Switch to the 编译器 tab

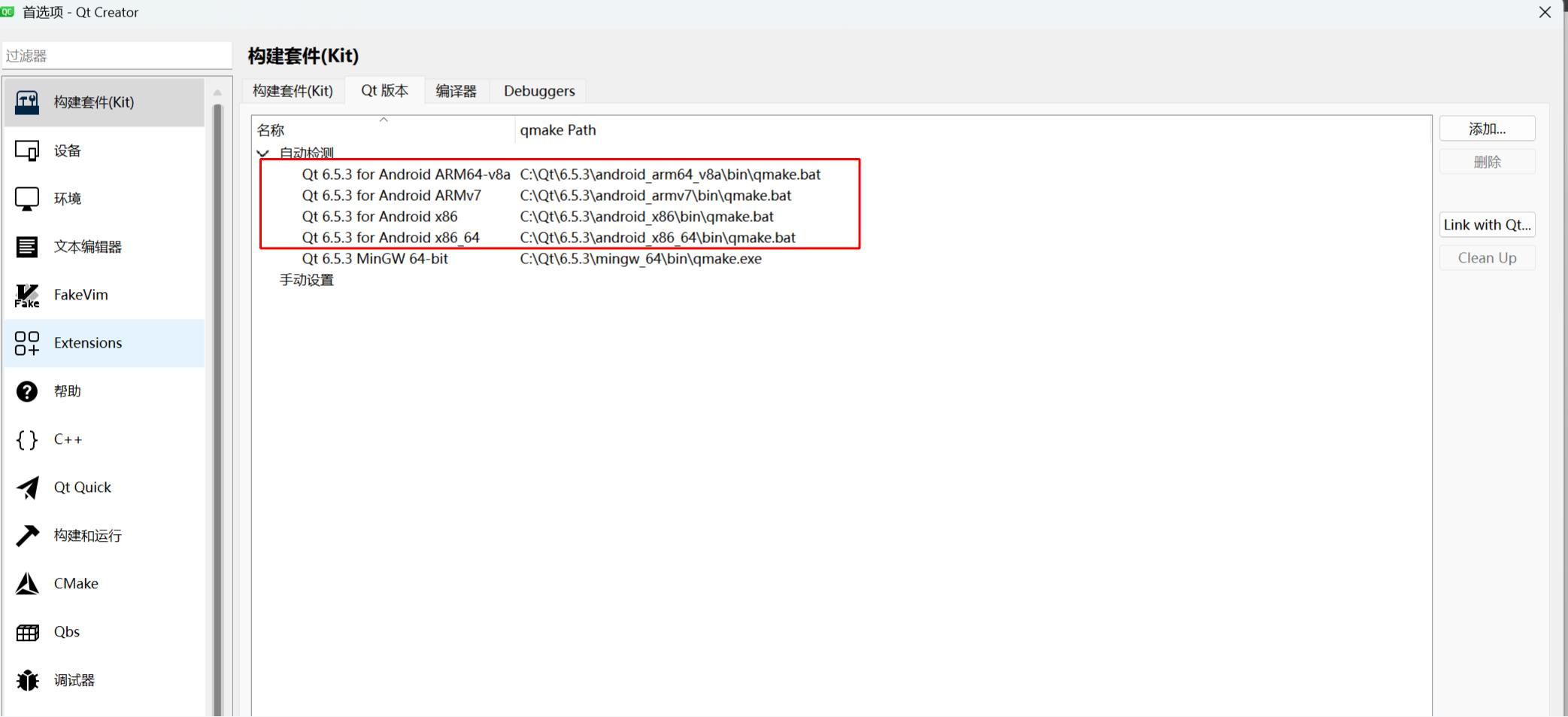click(456, 91)
